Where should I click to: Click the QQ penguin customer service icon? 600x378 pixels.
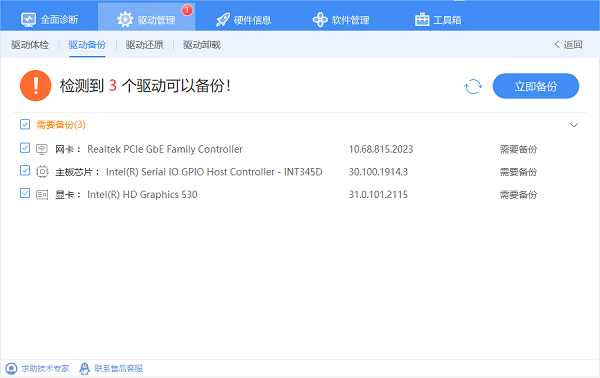84,368
